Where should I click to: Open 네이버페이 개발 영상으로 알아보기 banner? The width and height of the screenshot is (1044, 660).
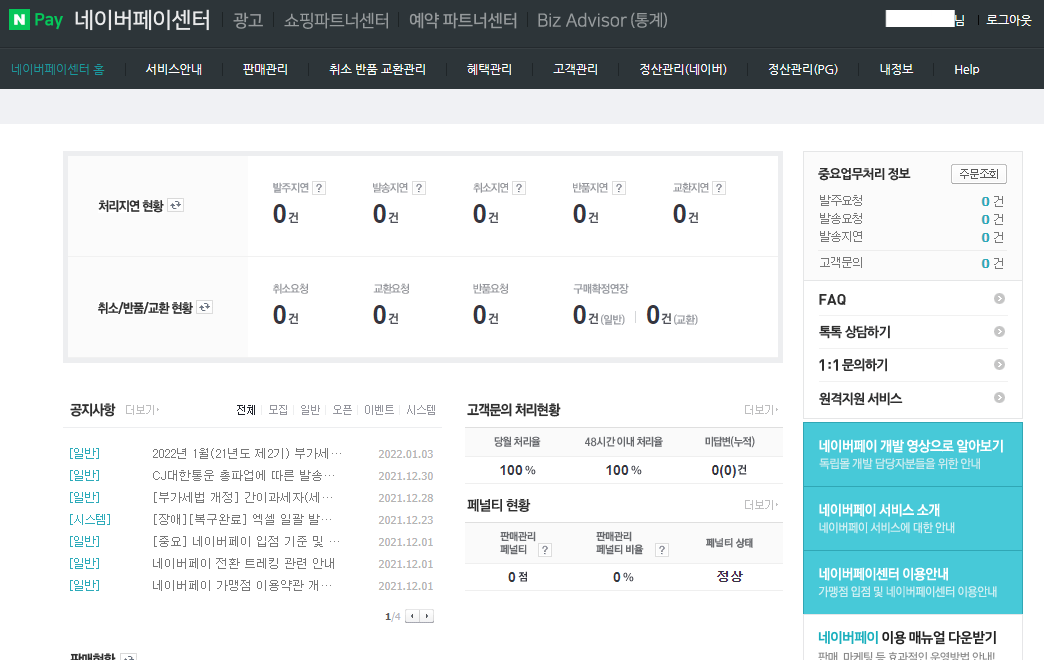click(913, 454)
